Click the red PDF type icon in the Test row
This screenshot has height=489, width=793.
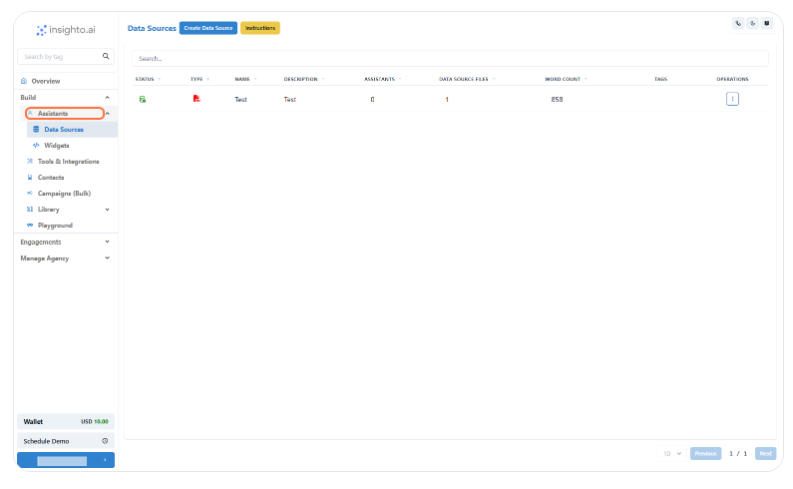coord(196,99)
